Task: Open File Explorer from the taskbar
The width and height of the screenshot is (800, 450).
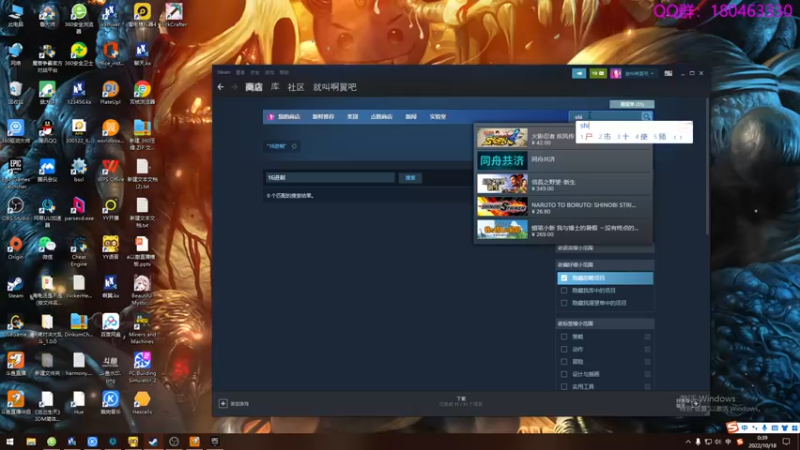Action: [31, 441]
